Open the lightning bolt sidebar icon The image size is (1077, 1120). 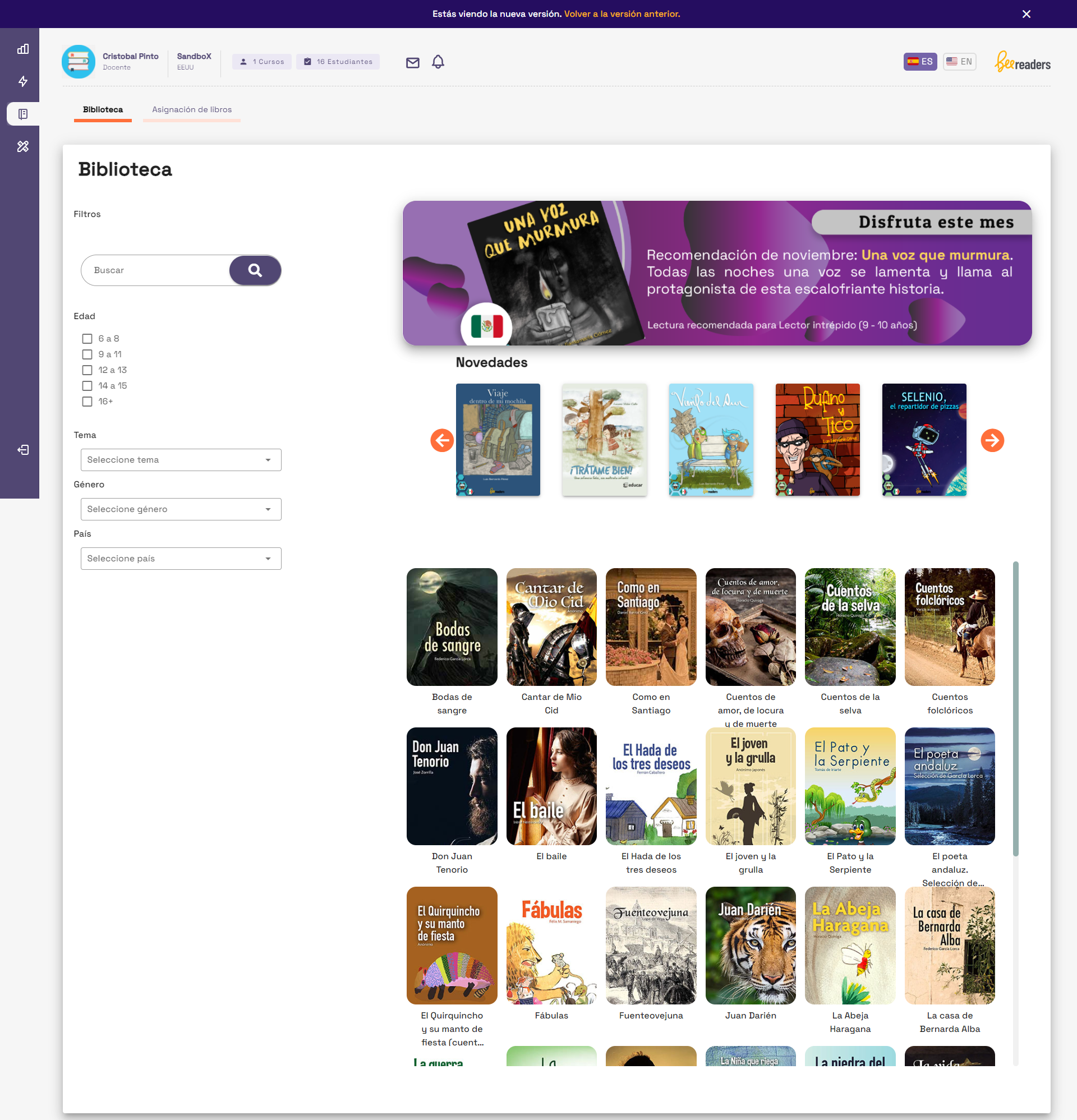(x=23, y=81)
